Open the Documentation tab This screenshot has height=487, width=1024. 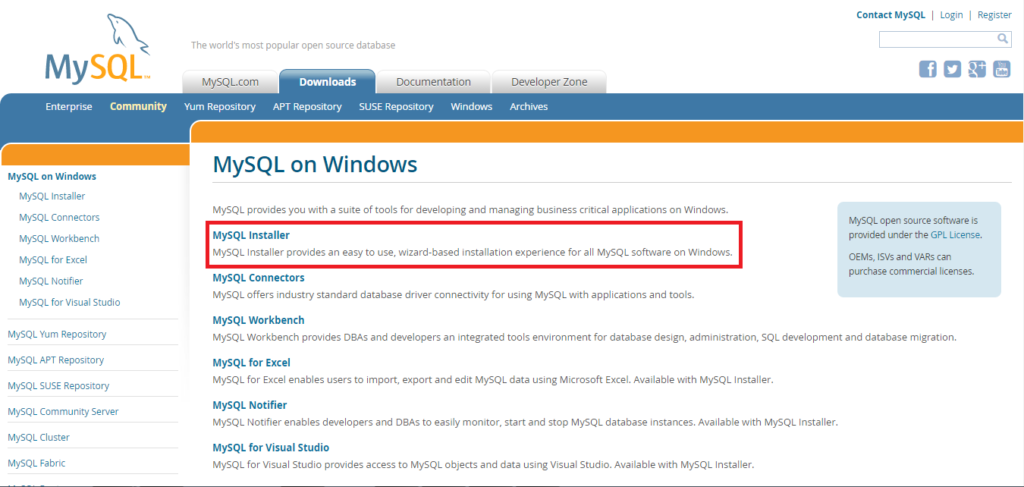[x=433, y=82]
